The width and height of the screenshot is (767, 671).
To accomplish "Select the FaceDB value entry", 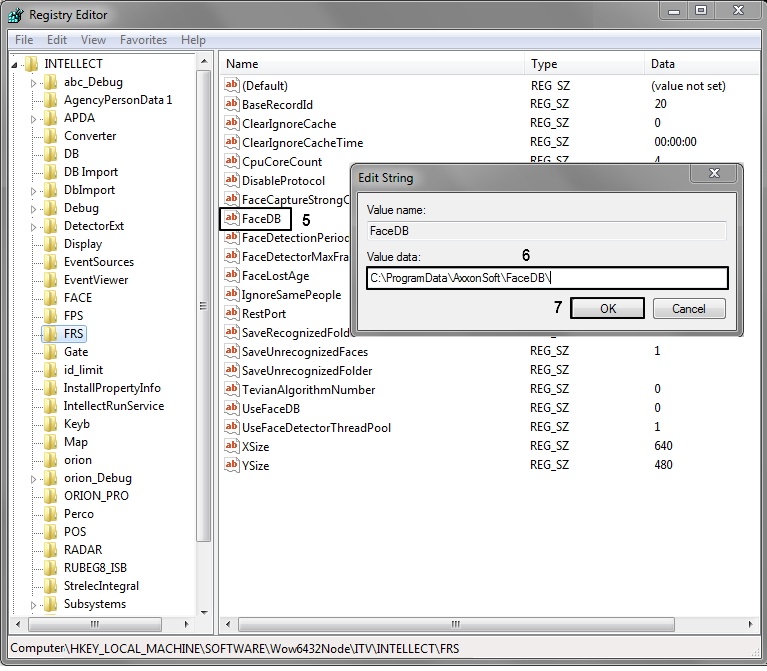I will click(261, 219).
